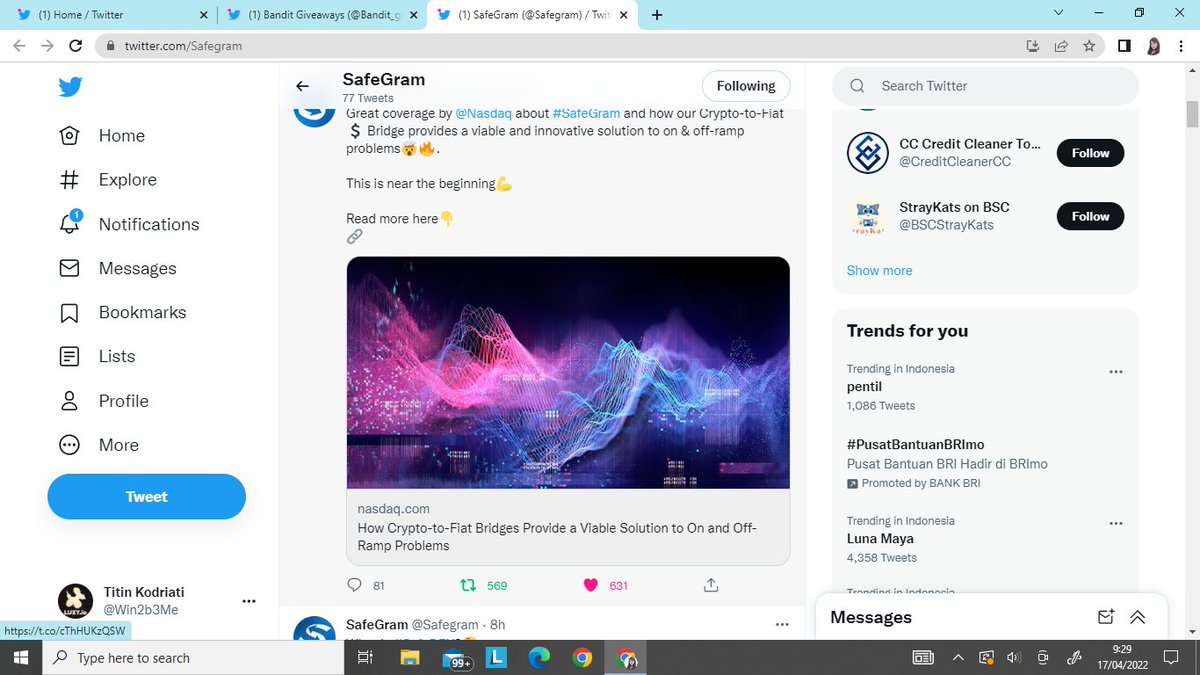Go back with the SafeGram header arrow
1200x675 pixels.
[303, 86]
